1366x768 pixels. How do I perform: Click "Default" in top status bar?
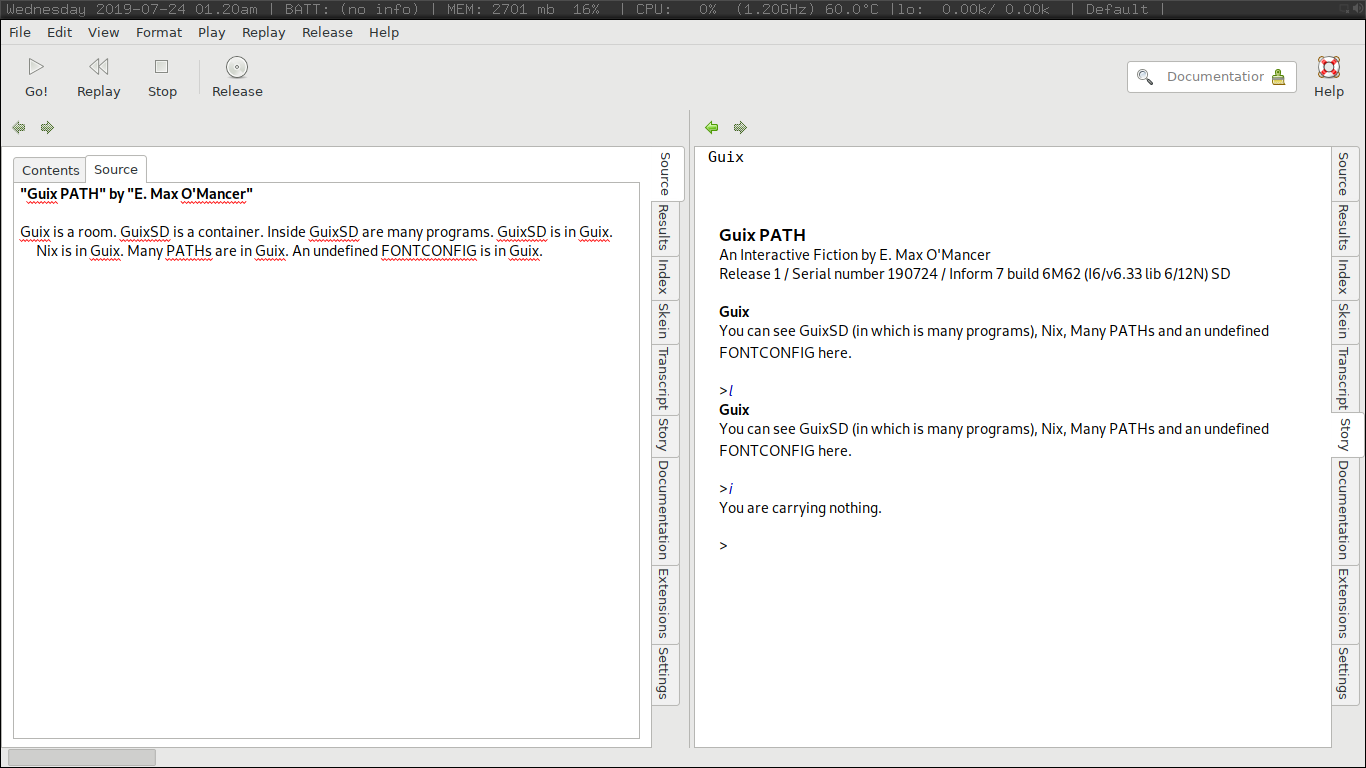(1117, 9)
